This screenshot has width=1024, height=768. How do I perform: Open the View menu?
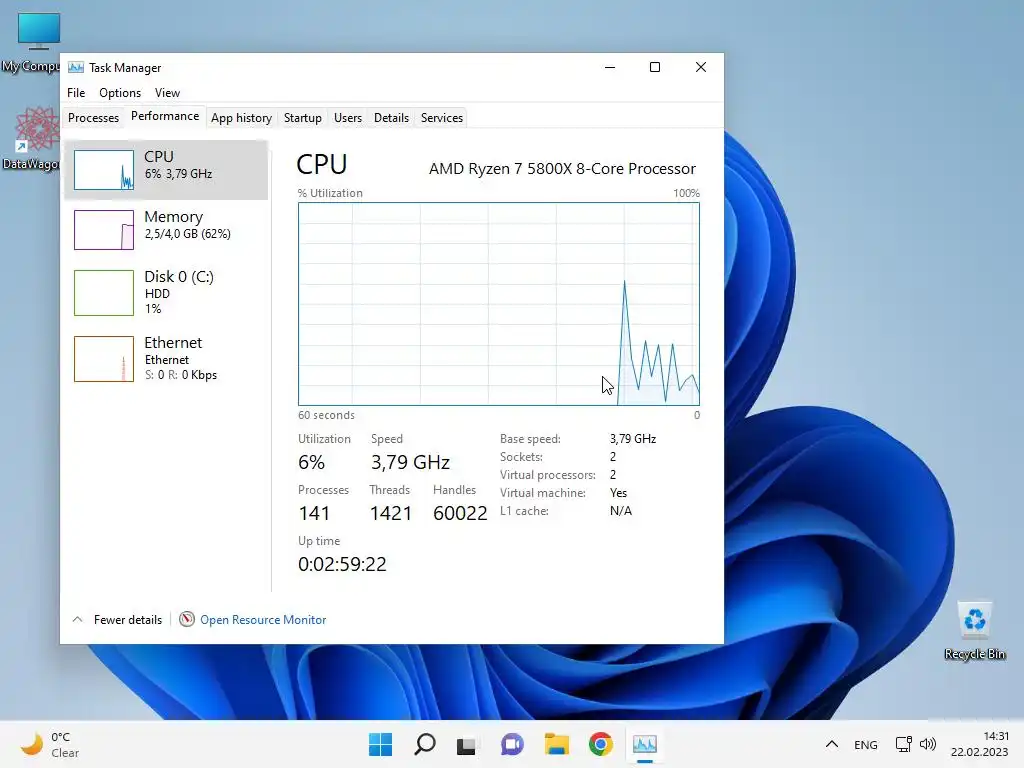pos(167,93)
